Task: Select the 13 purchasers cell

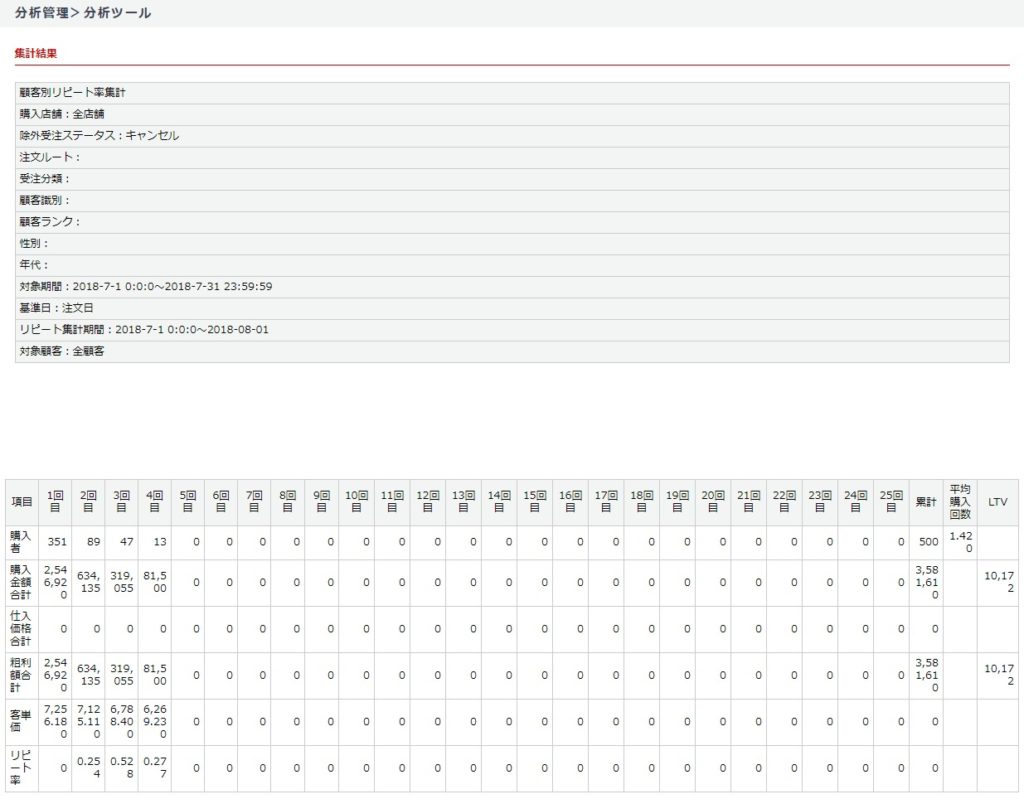Action: pyautogui.click(x=155, y=542)
